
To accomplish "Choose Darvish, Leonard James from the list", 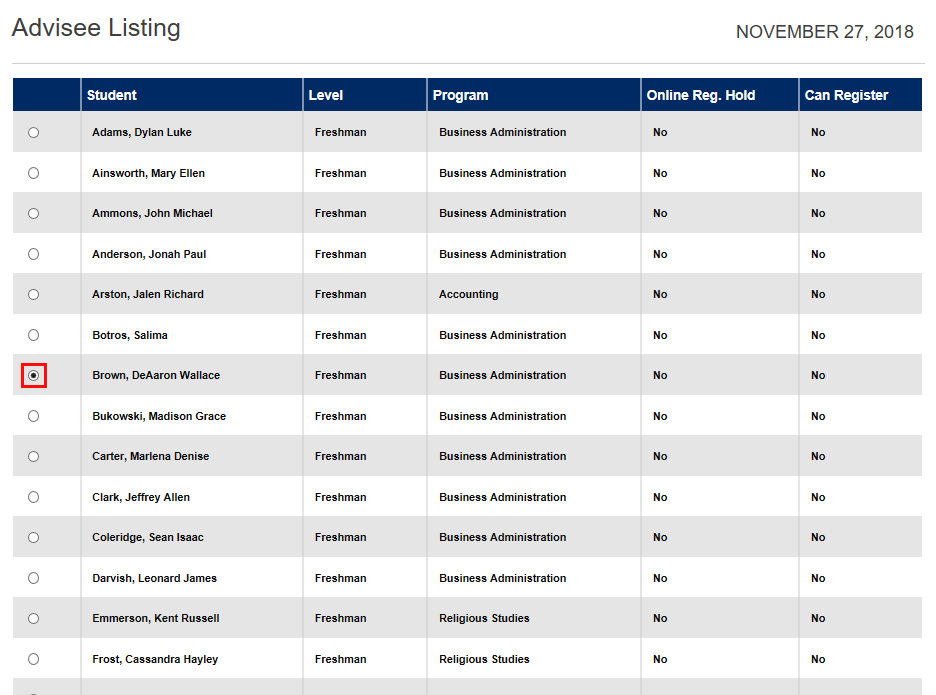I will pos(33,577).
